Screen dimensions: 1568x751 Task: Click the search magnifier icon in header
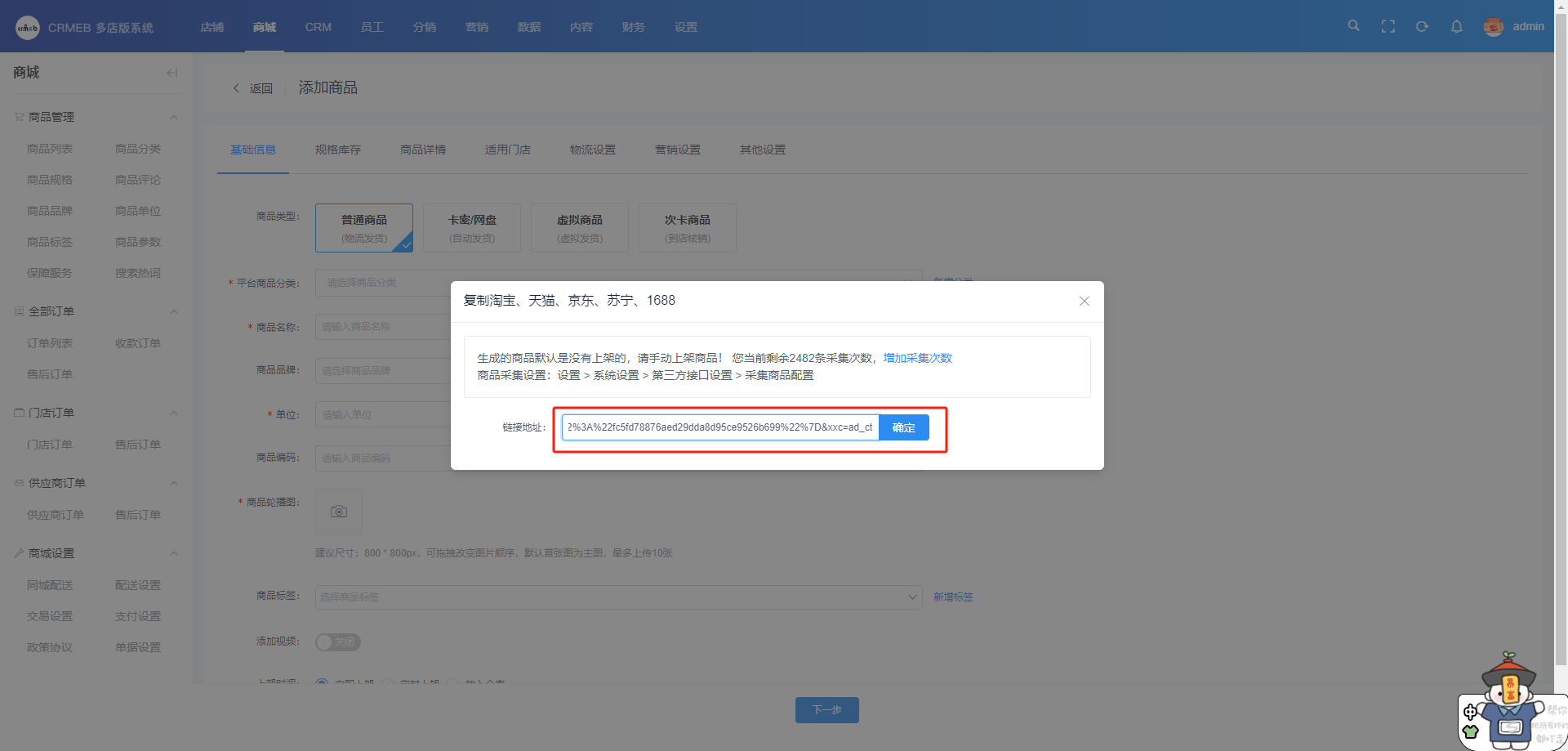(1353, 26)
